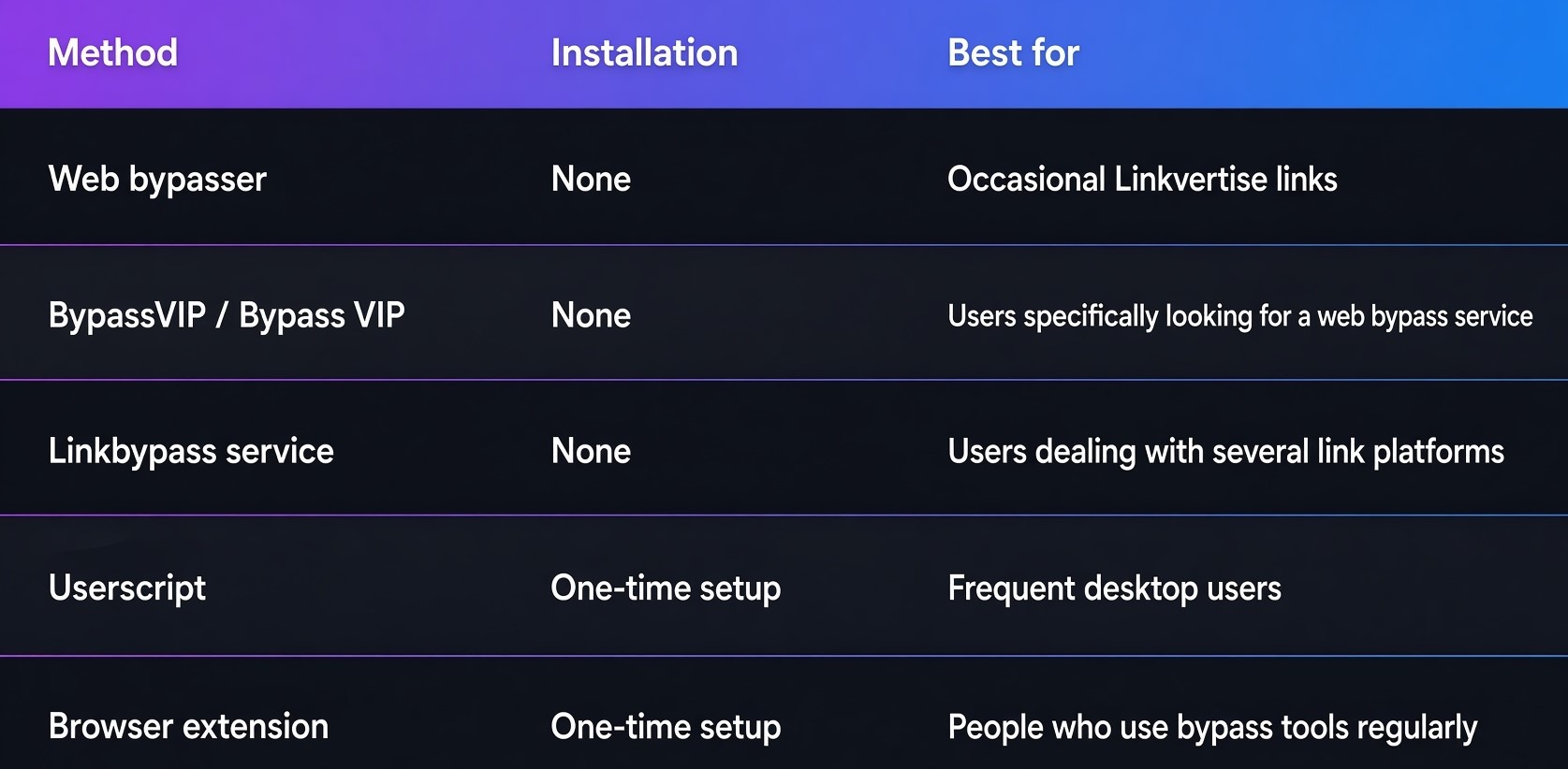The image size is (1568, 769).
Task: Click People who use bypass tools regularly
Action: pyautogui.click(x=1212, y=727)
